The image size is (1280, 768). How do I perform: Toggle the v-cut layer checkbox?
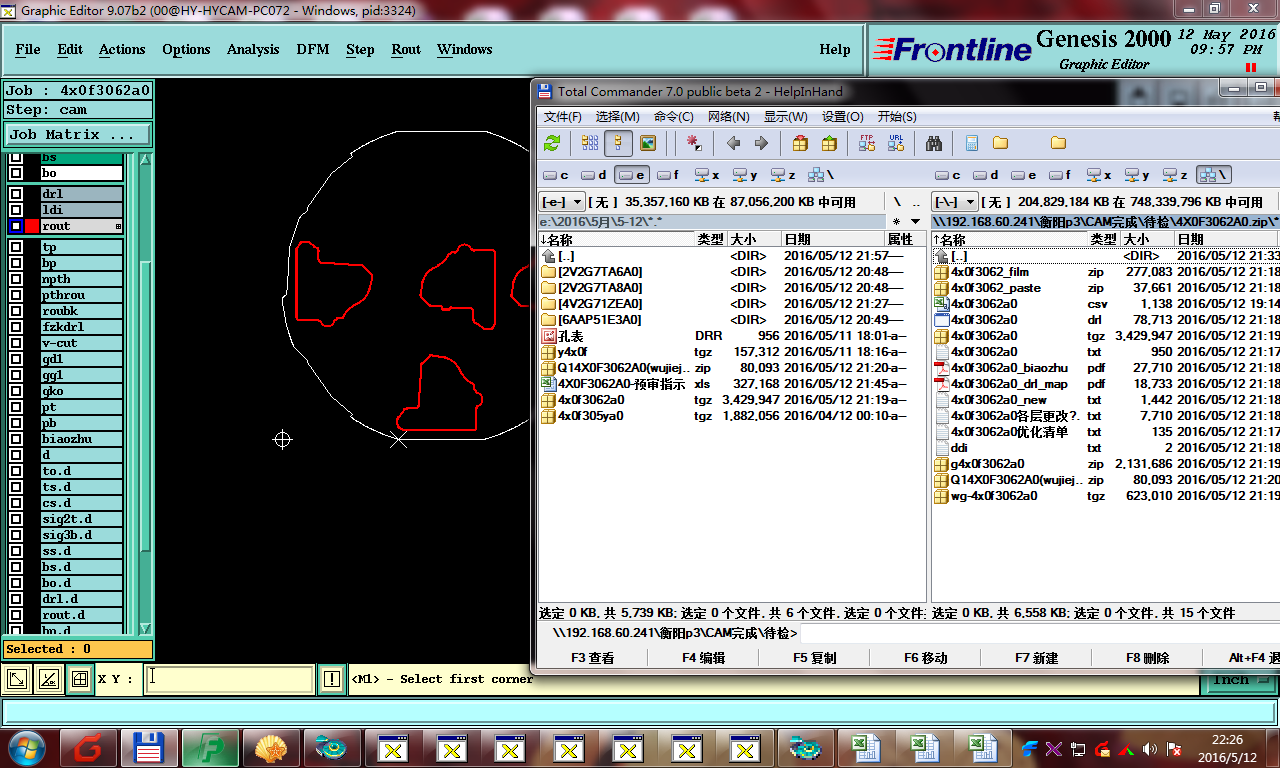pyautogui.click(x=15, y=343)
